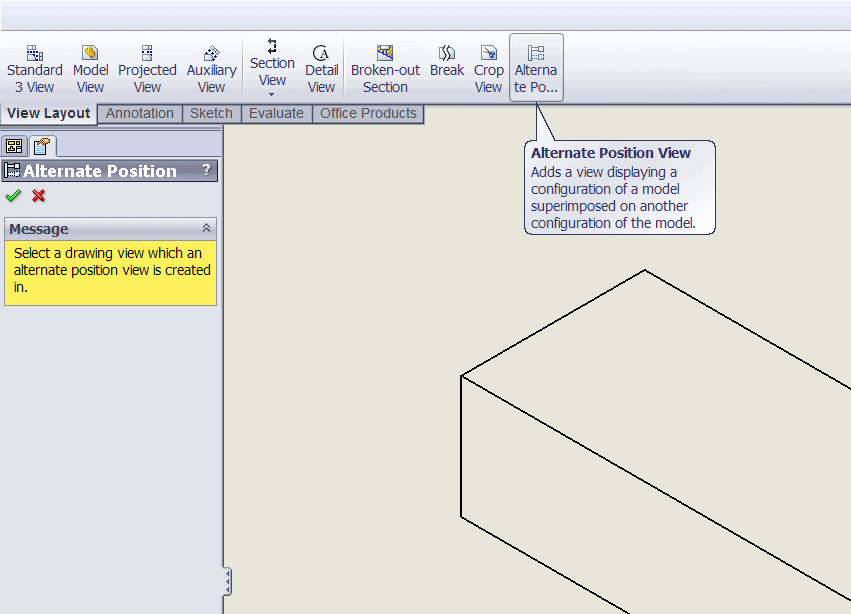The image size is (851, 614).
Task: Confirm with the green OK checkmark
Action: tap(13, 196)
